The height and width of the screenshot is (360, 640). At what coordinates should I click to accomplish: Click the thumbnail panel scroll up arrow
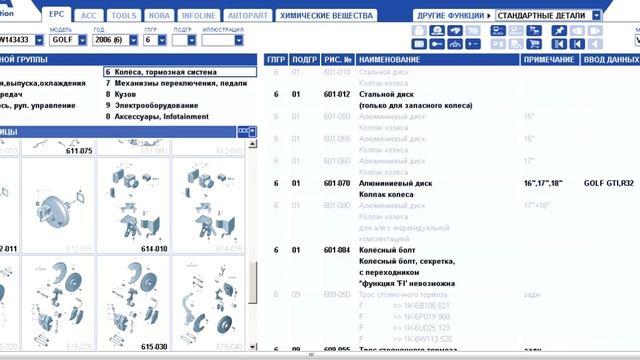[x=253, y=144]
